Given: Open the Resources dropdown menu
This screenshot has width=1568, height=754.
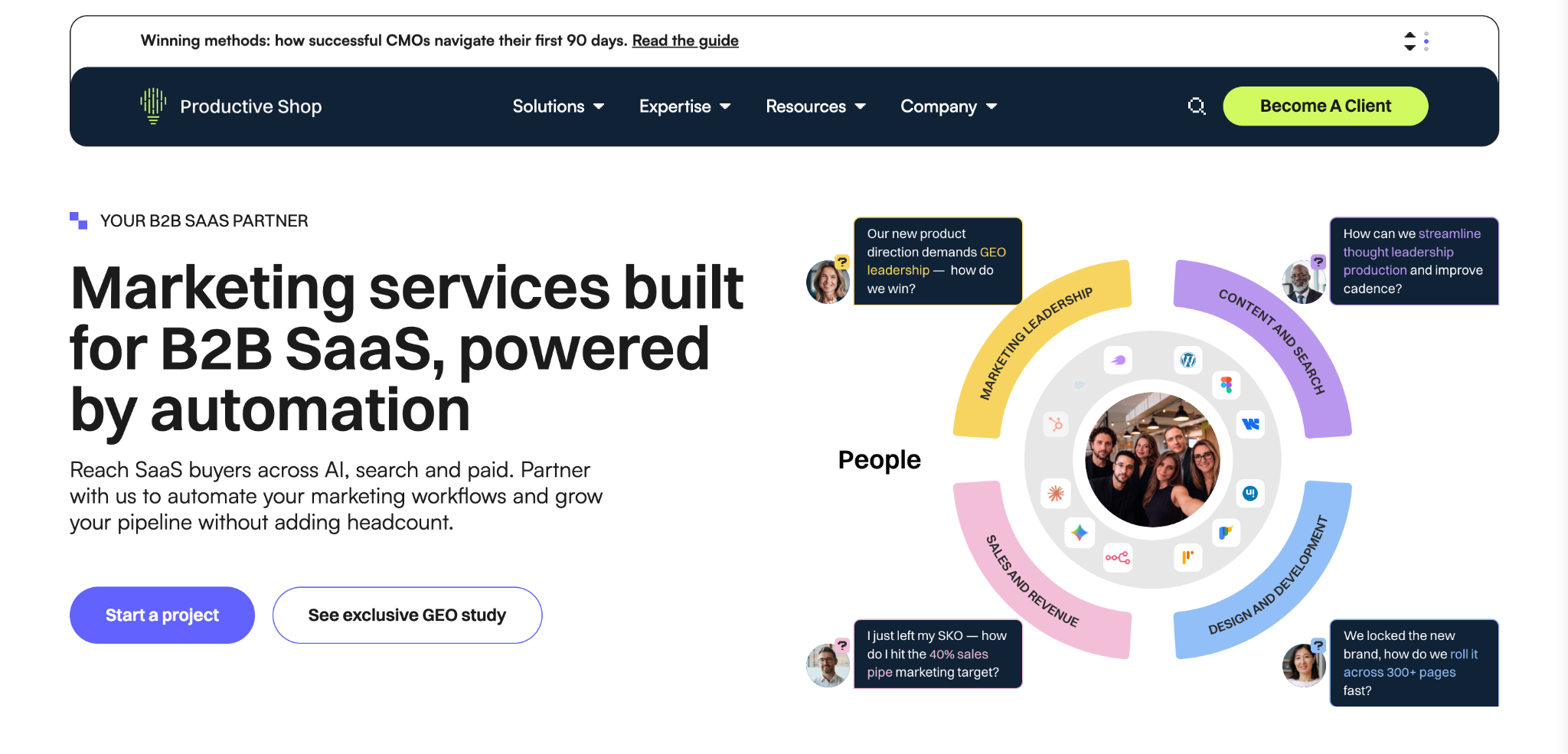Looking at the screenshot, I should [816, 106].
